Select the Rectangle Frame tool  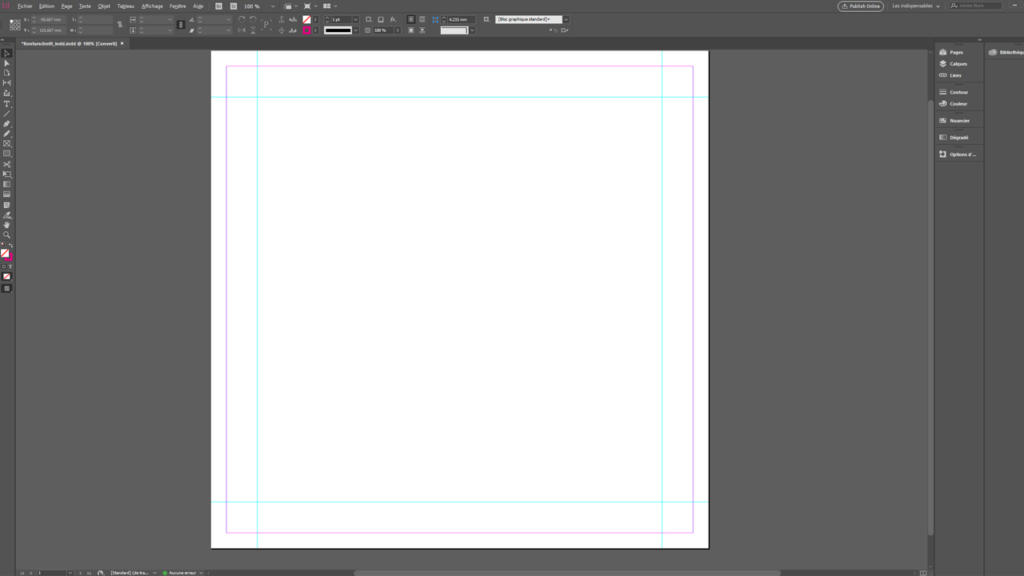pos(7,144)
